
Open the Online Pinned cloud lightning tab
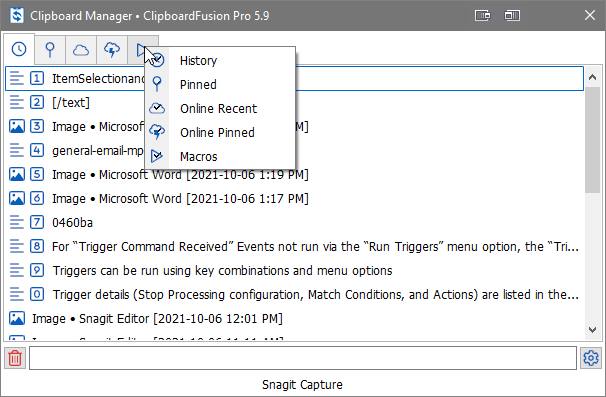[112, 50]
